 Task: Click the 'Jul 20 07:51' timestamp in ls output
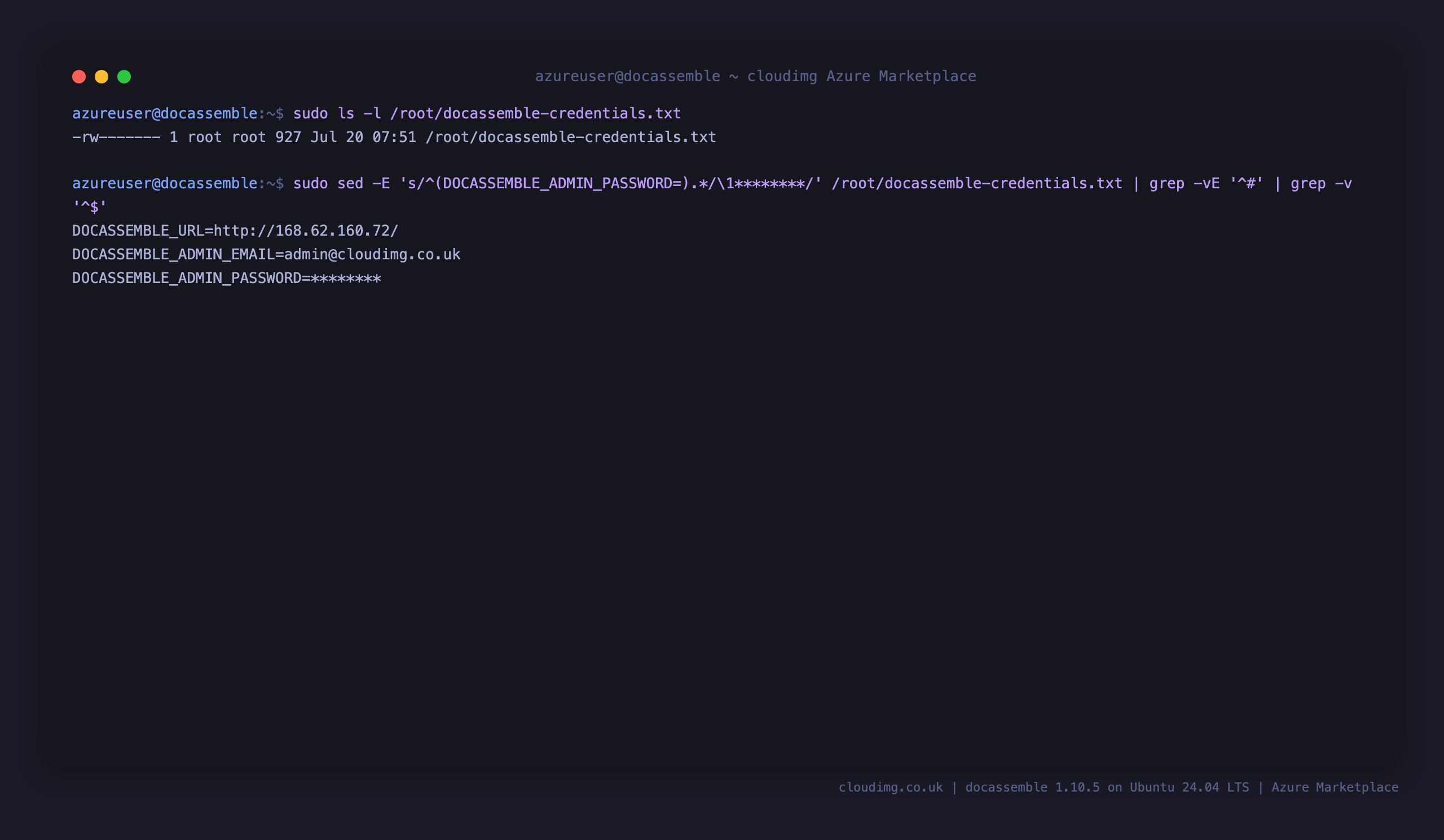pos(363,138)
